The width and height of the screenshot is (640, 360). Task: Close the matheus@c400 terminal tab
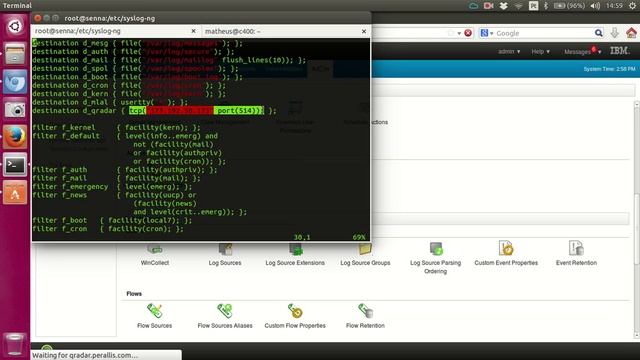pyautogui.click(x=364, y=31)
